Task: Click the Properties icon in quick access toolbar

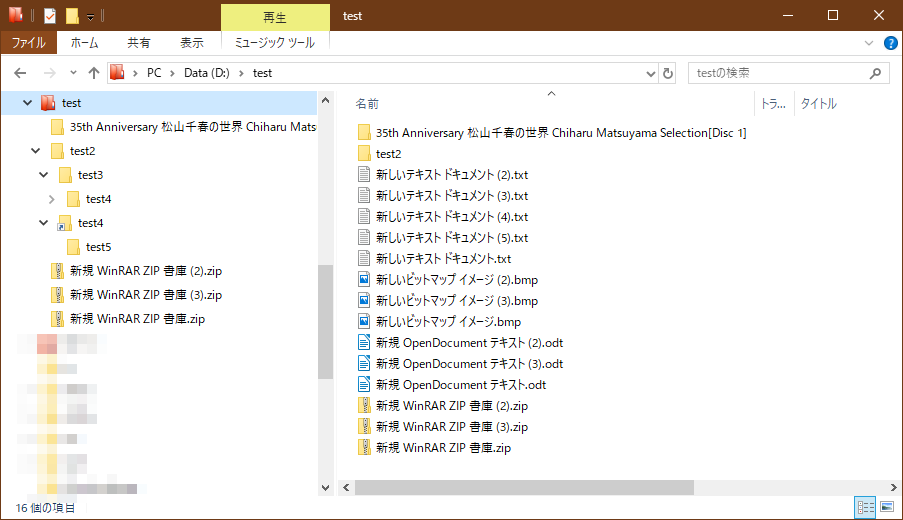Action: (x=49, y=16)
